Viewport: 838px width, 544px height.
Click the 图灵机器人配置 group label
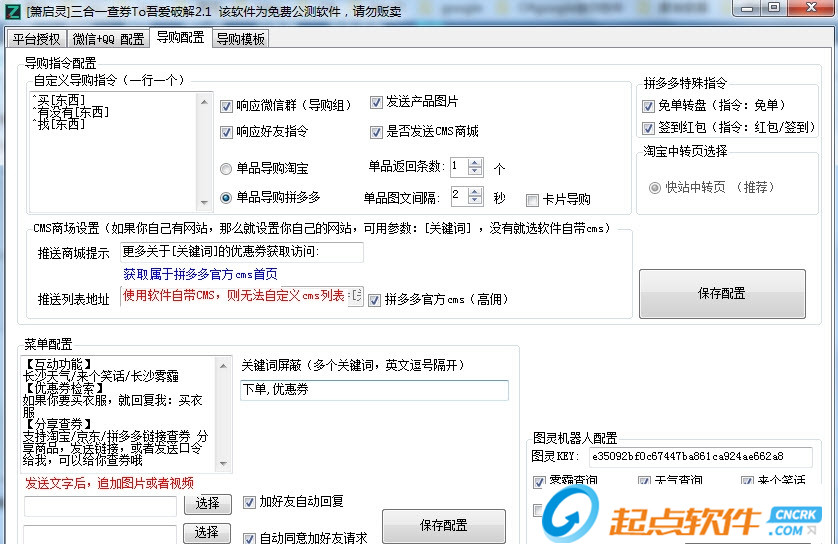click(575, 439)
